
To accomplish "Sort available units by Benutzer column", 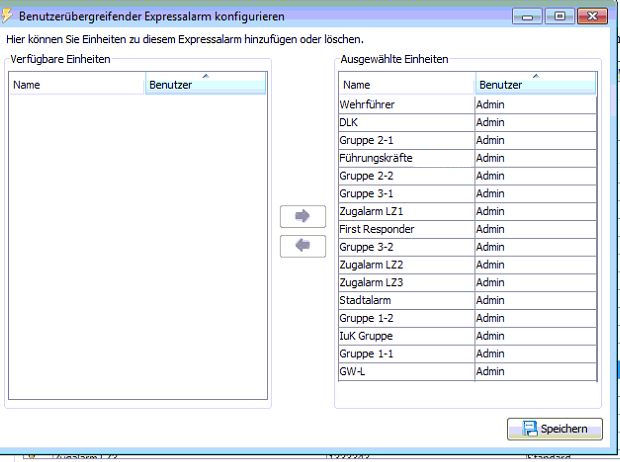I will pyautogui.click(x=205, y=86).
